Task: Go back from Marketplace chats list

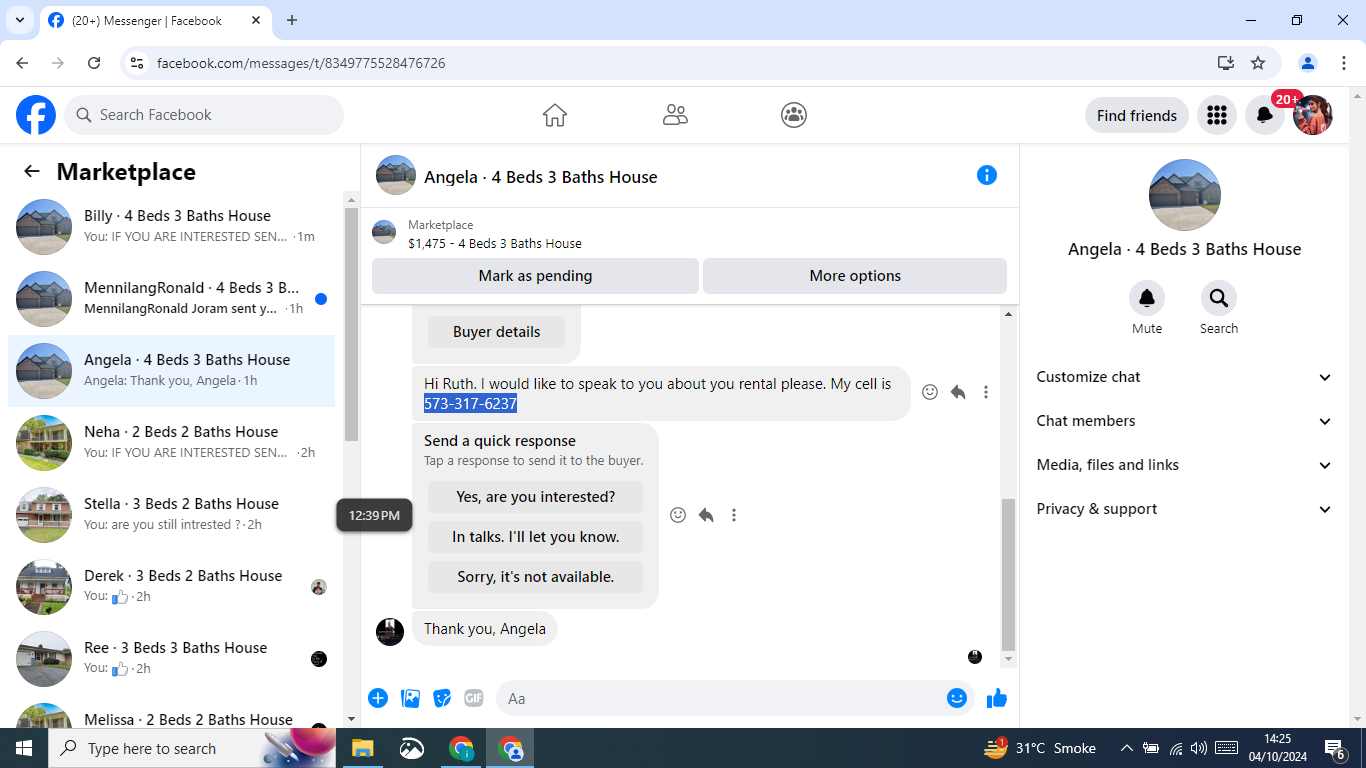Action: (x=32, y=171)
